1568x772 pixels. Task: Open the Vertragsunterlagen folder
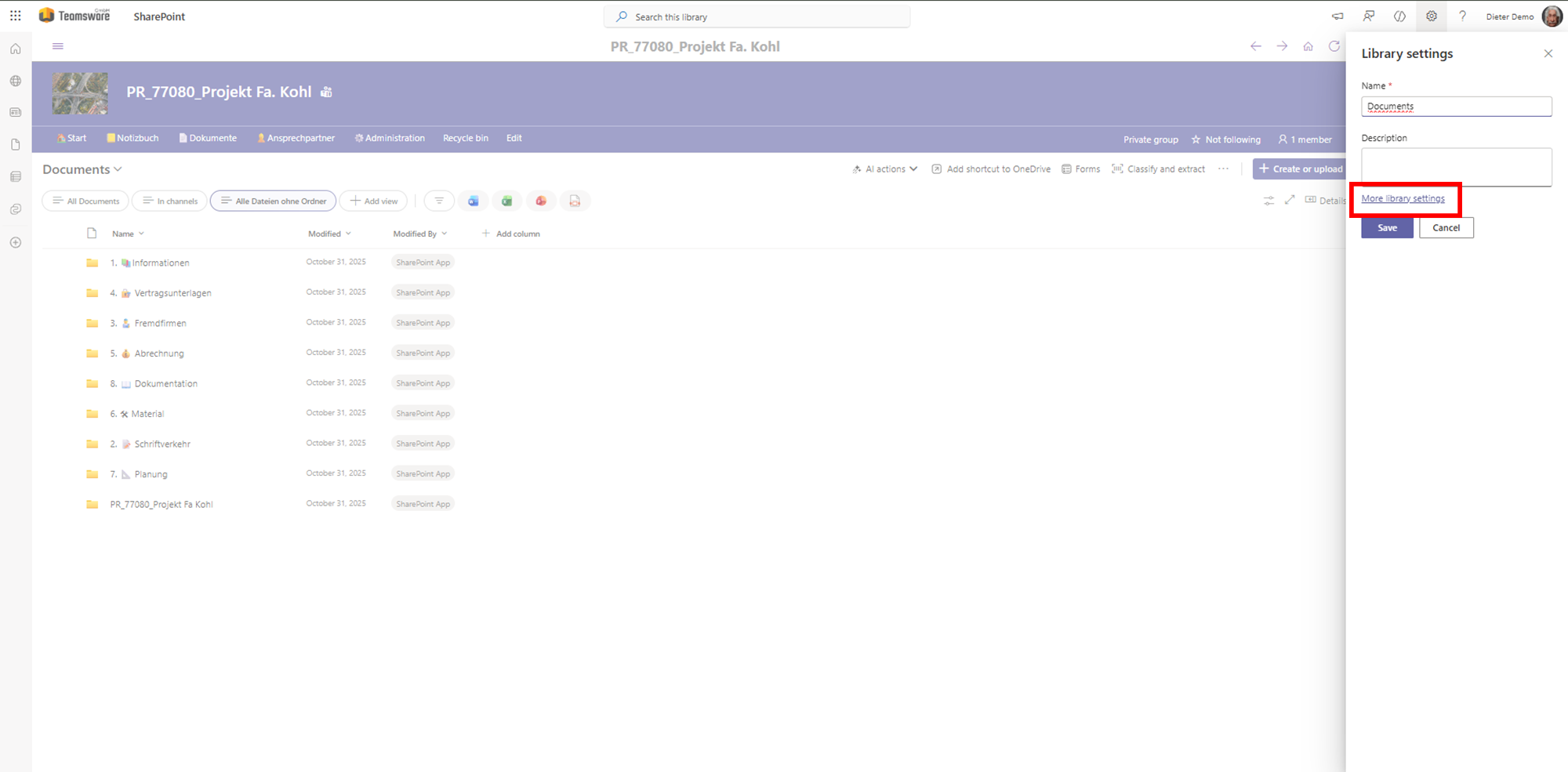pos(172,293)
